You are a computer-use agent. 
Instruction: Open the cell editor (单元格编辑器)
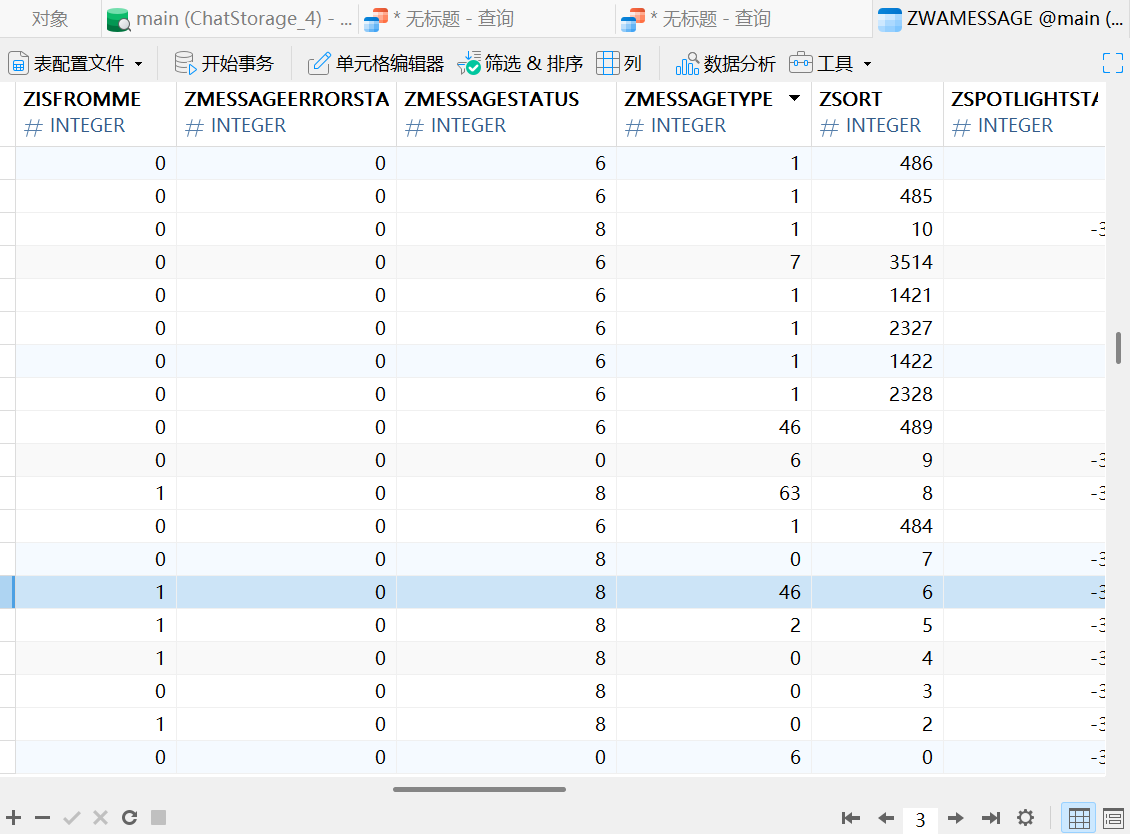[375, 64]
